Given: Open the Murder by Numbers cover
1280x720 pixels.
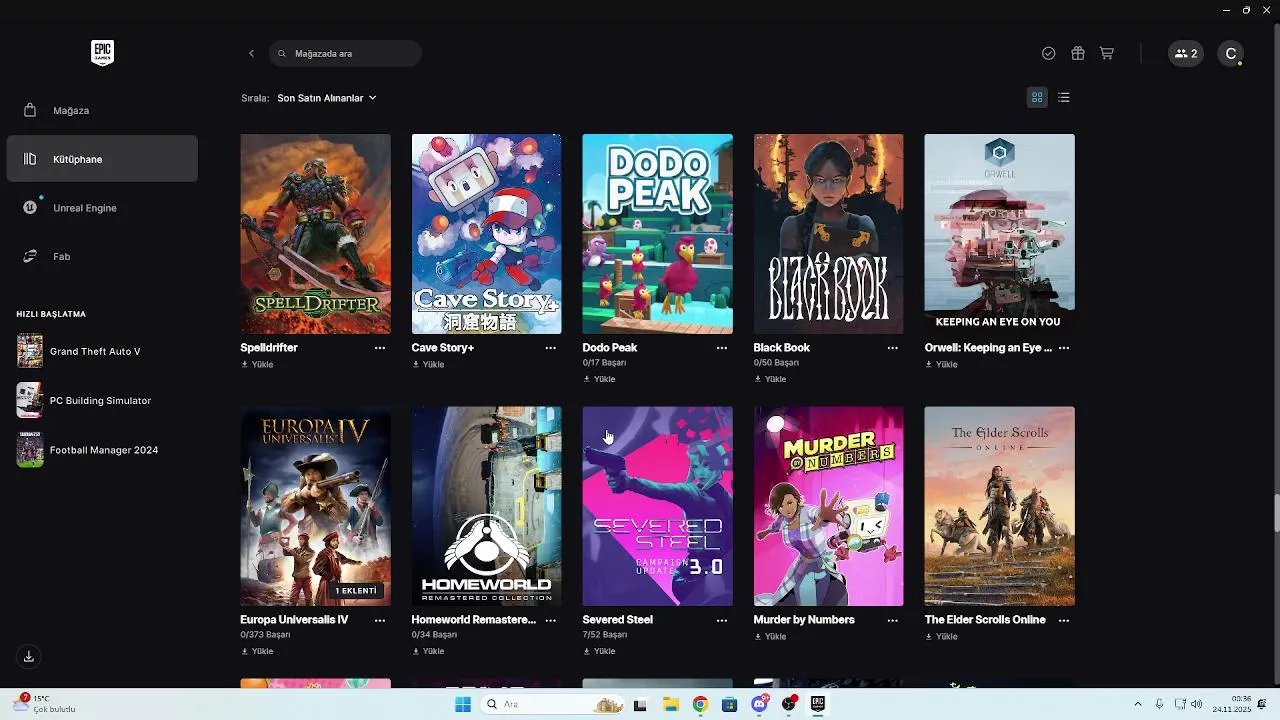Looking at the screenshot, I should 829,506.
